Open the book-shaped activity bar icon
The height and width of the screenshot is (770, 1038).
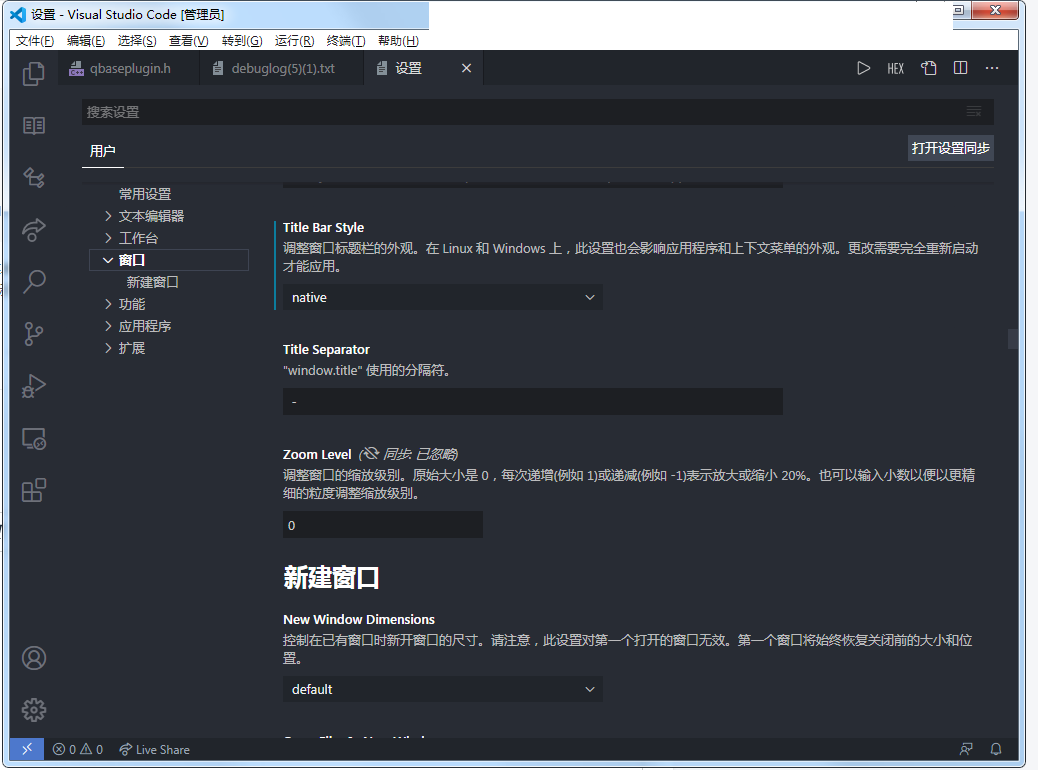pyautogui.click(x=34, y=125)
